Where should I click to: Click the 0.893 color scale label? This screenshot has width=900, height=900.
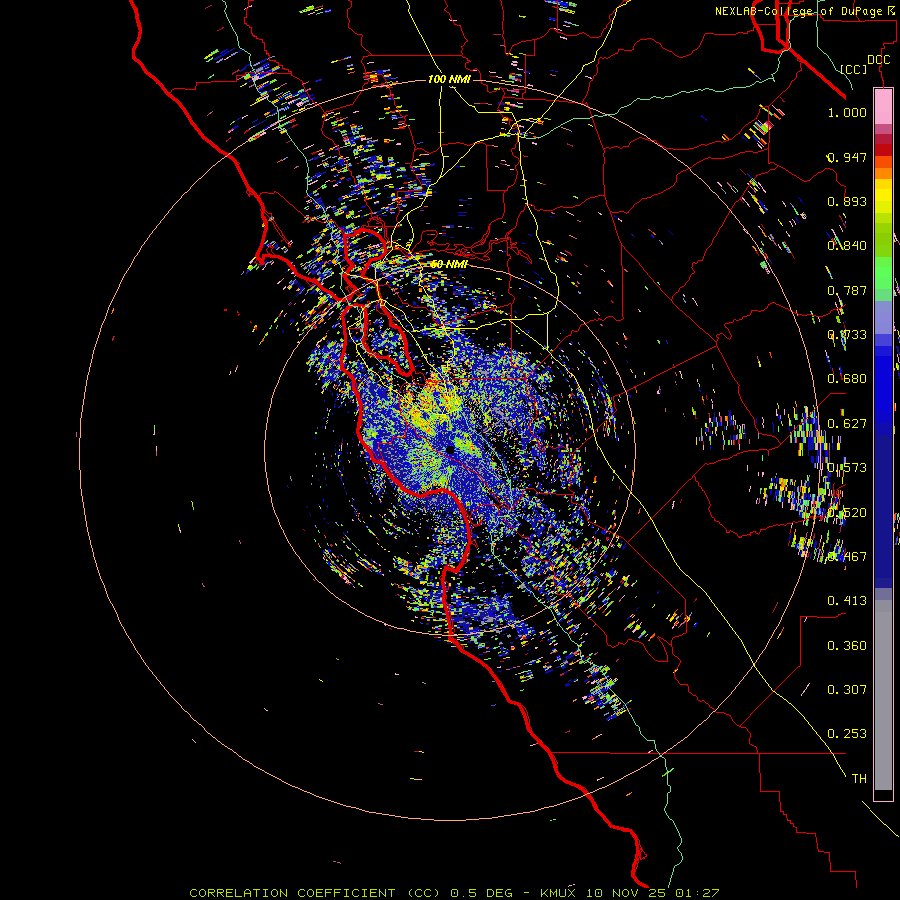pos(847,201)
